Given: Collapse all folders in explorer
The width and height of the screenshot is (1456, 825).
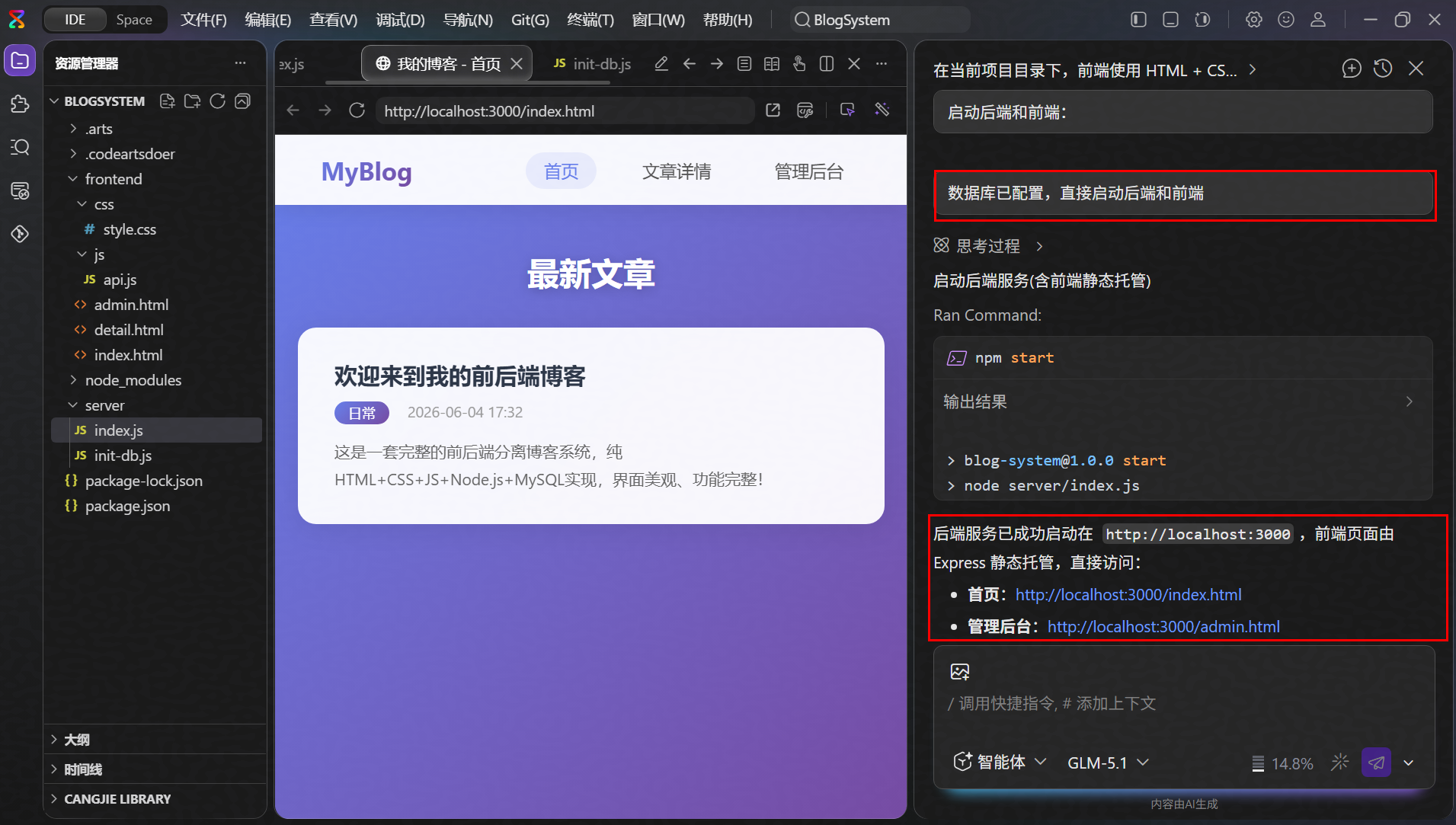Looking at the screenshot, I should (x=243, y=101).
